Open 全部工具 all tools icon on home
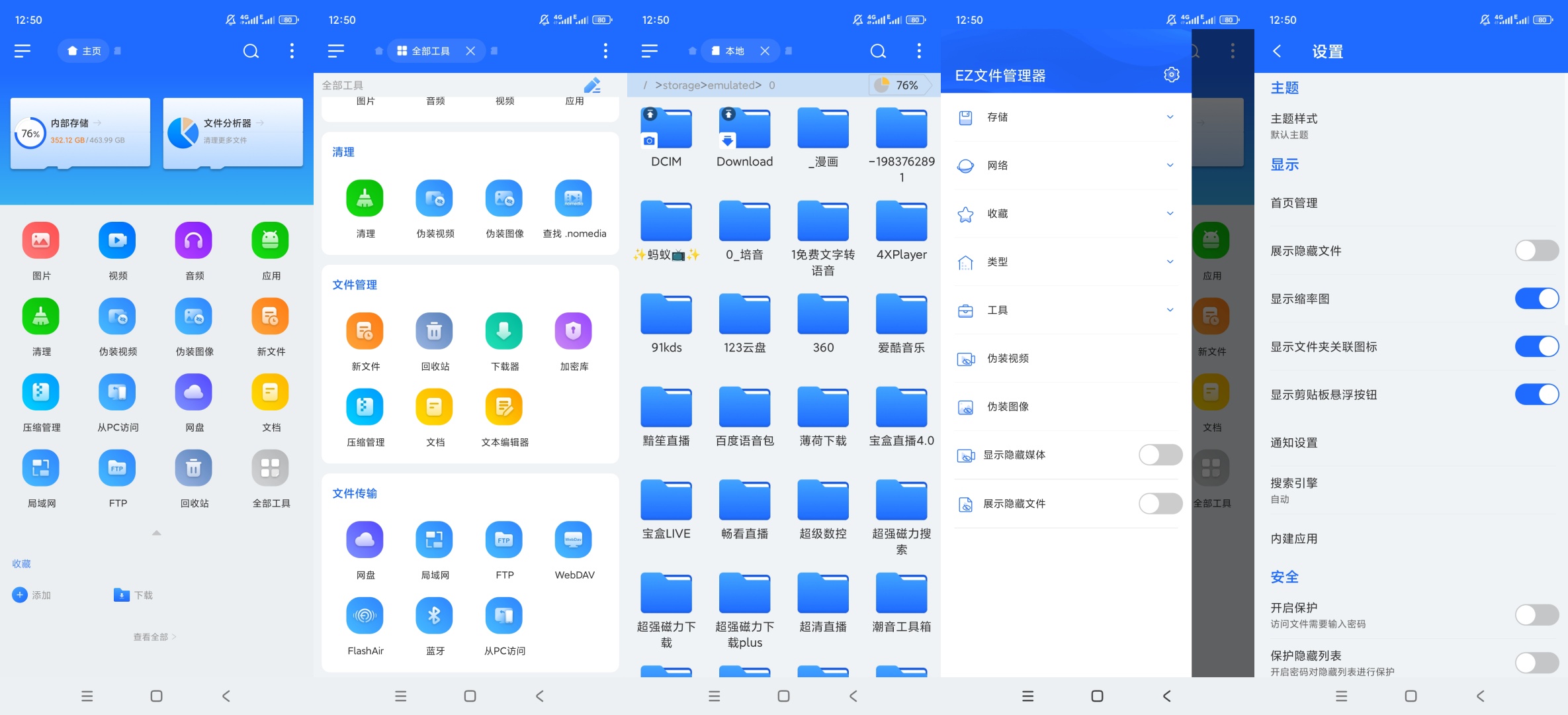Screen dimensions: 1568x715 click(271, 468)
